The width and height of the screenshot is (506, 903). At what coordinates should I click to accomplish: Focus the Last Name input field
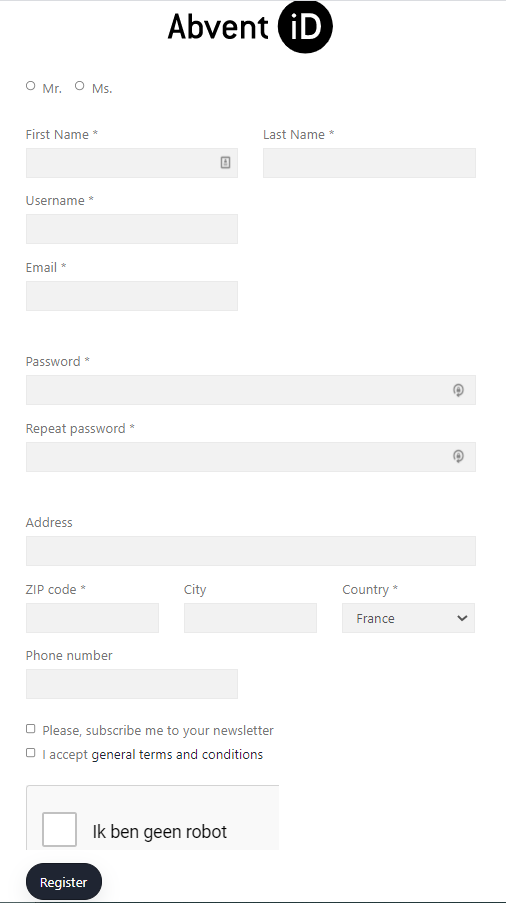(x=369, y=163)
